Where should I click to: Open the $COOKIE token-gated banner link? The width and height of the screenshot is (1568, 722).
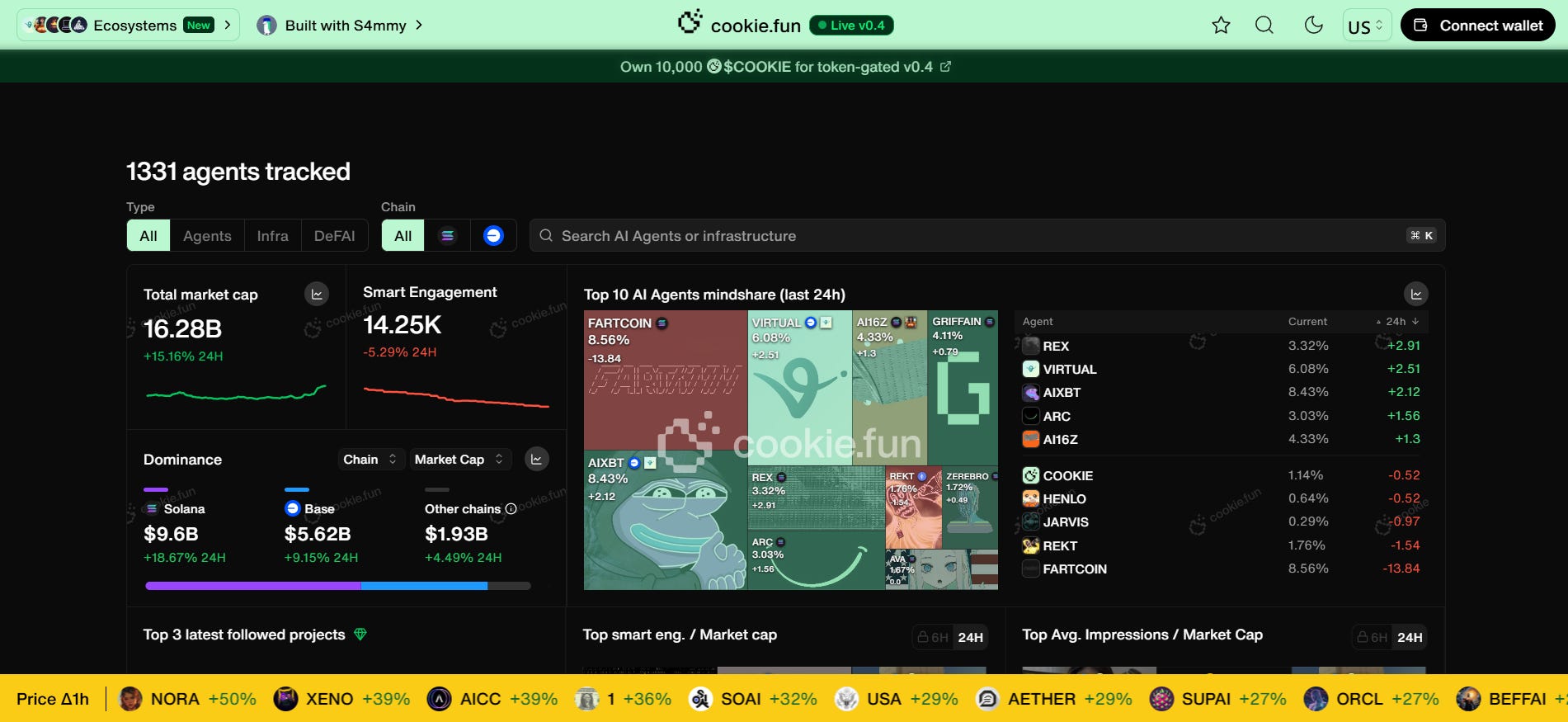coord(785,67)
